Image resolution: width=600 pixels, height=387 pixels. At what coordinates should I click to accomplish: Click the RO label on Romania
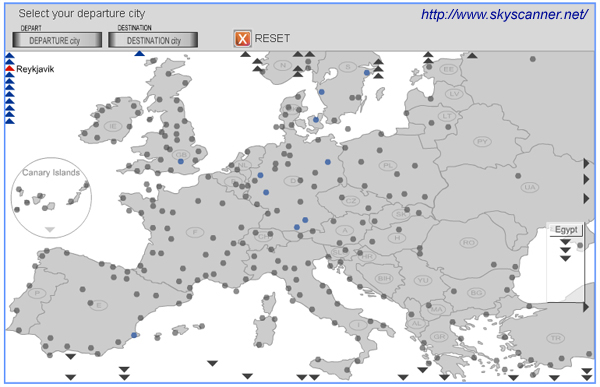point(469,242)
